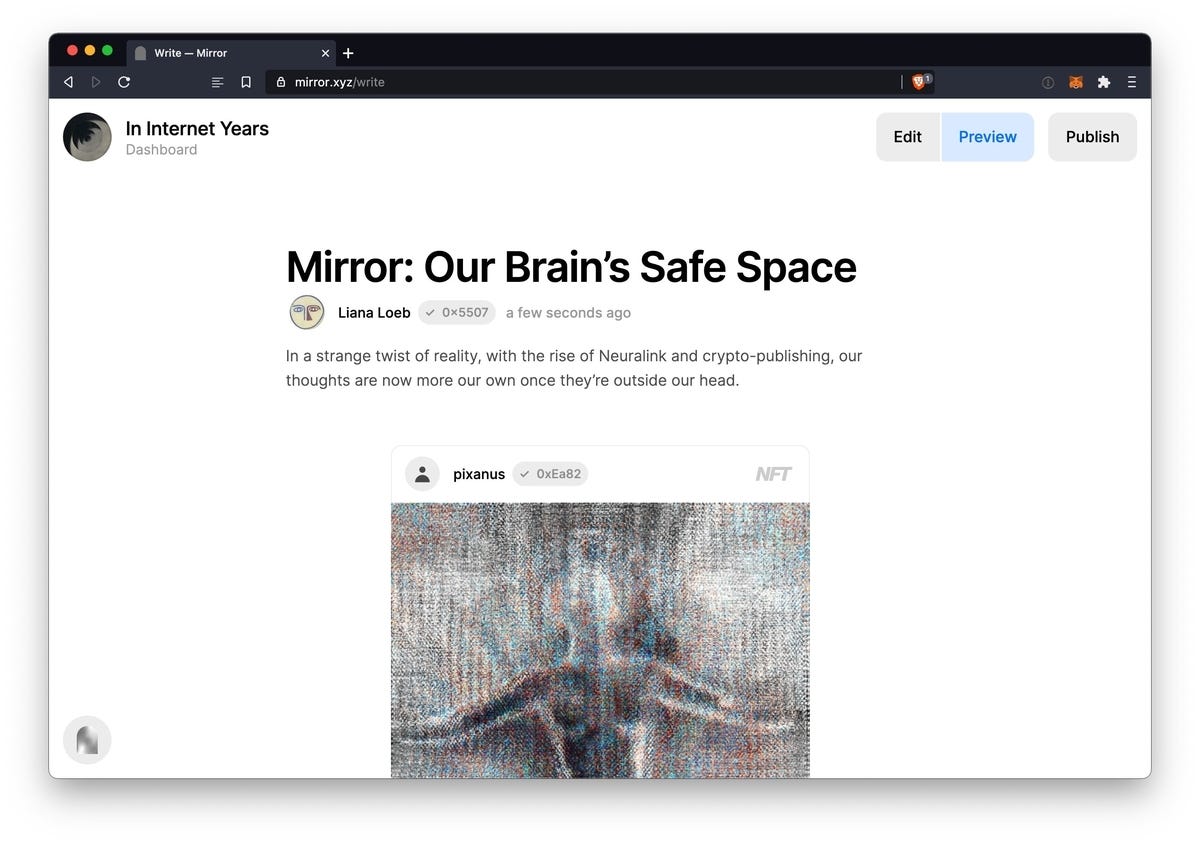Click the article title 'Mirror: Our Brain's Safe Space'

[571, 267]
